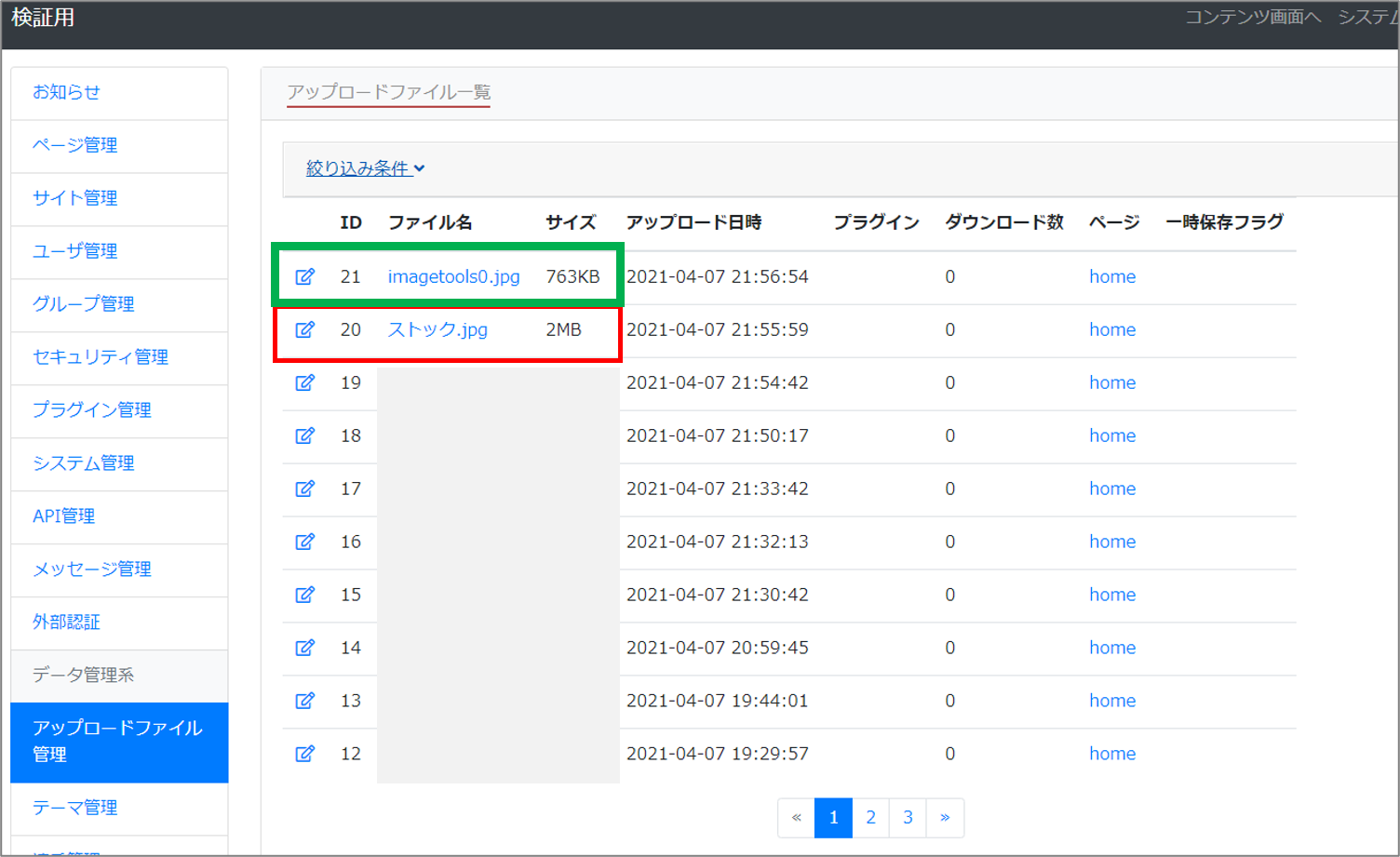Open ページ管理 in the sidebar
Image resolution: width=1400 pixels, height=857 pixels.
pyautogui.click(x=75, y=145)
